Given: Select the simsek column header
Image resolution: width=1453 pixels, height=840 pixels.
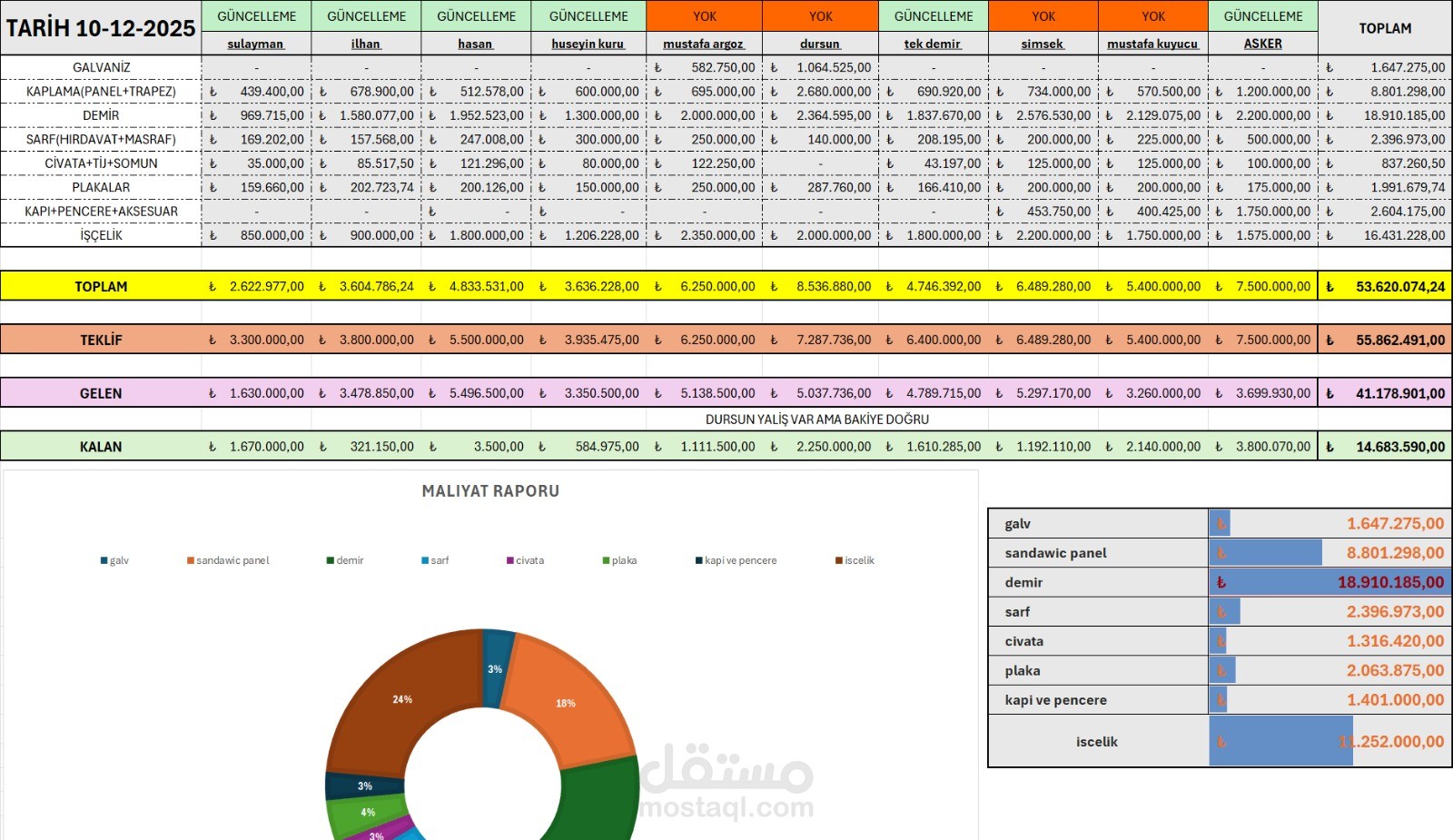Looking at the screenshot, I should click(x=1043, y=44).
